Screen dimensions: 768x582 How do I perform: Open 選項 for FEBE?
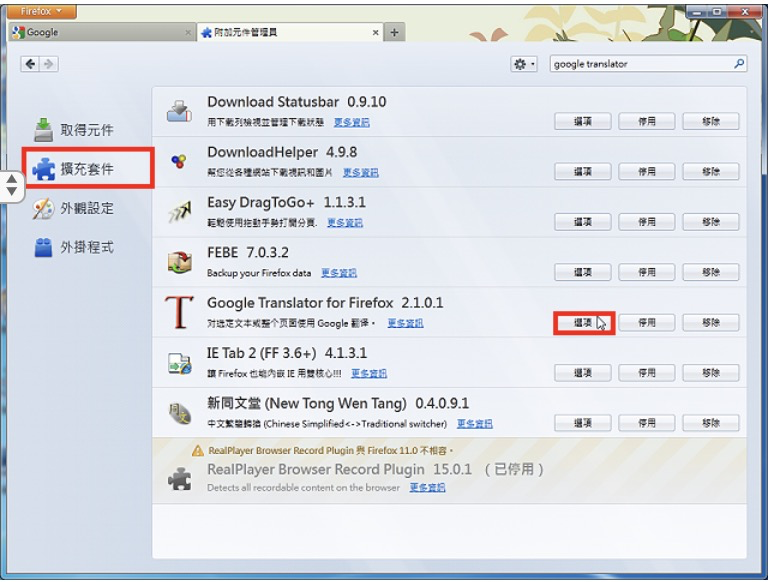(x=583, y=272)
